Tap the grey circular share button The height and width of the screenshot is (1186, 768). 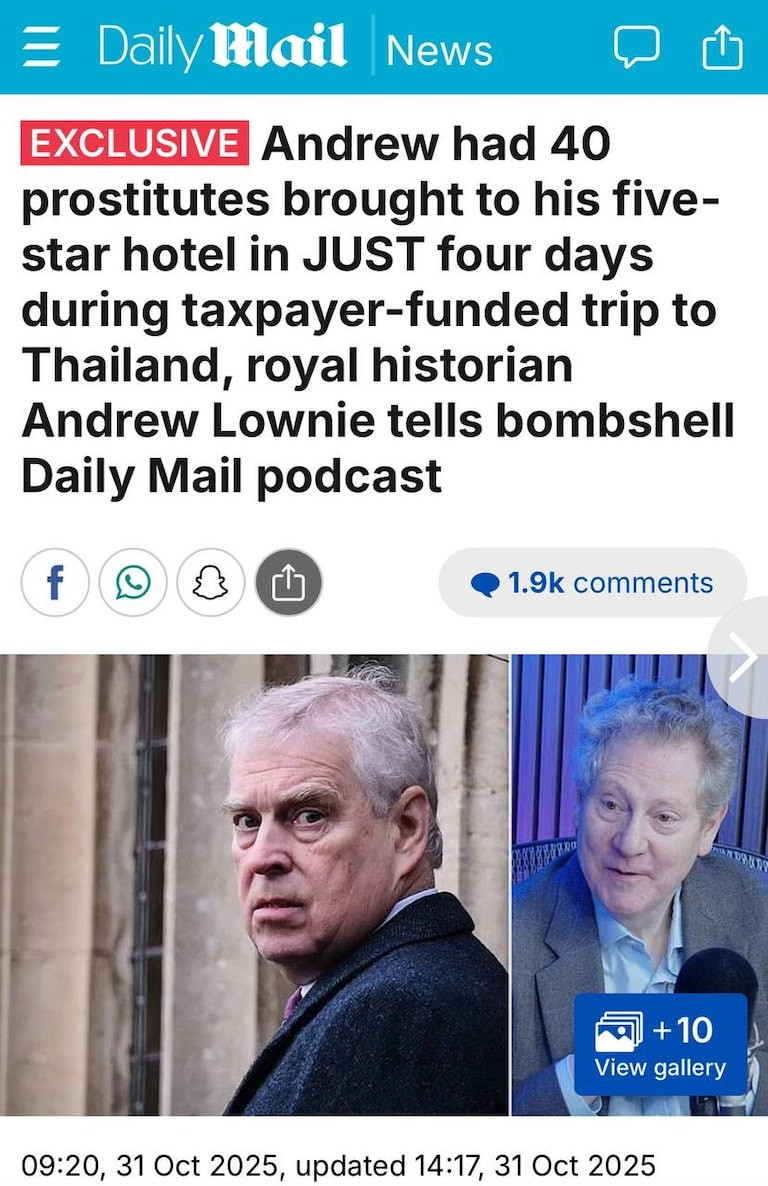tap(288, 582)
